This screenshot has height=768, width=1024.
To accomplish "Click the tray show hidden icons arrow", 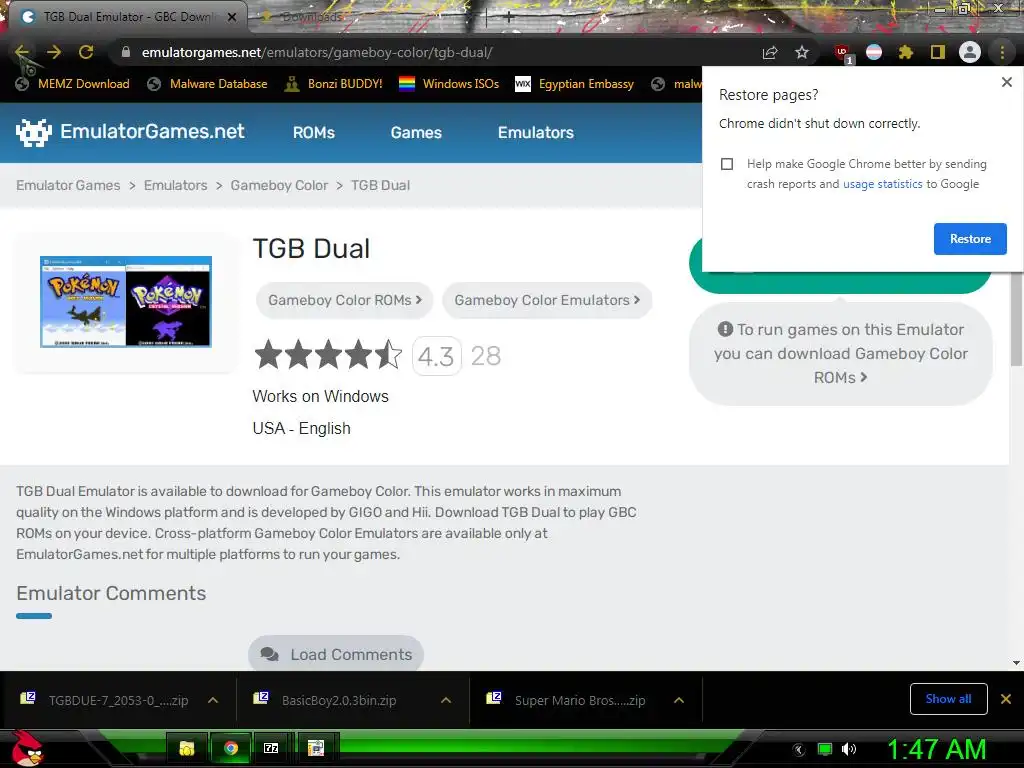I will tap(799, 750).
